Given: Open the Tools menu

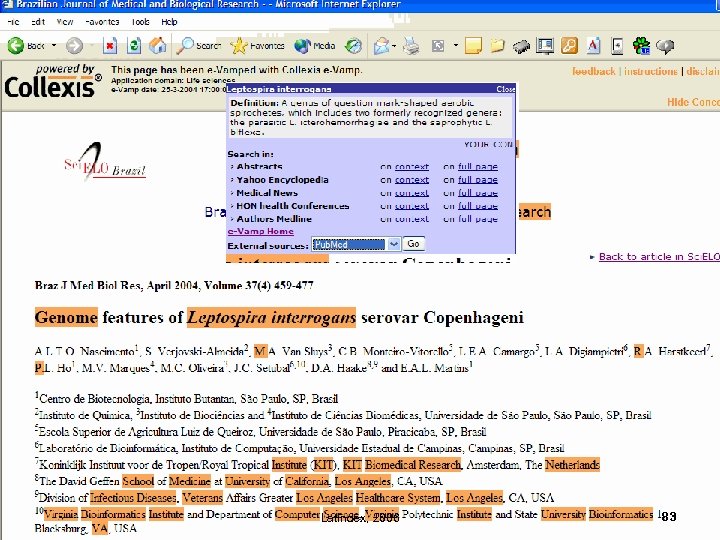Looking at the screenshot, I should coord(141,22).
